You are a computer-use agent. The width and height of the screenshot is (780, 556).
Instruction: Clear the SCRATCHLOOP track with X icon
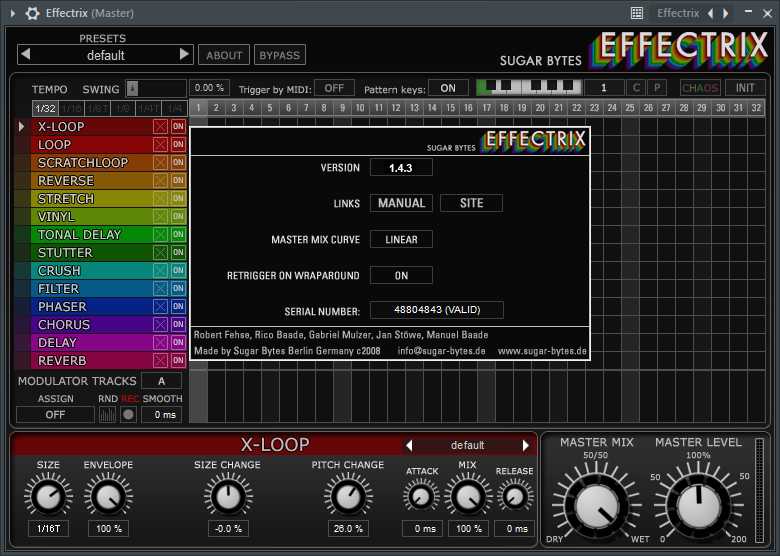tap(160, 163)
